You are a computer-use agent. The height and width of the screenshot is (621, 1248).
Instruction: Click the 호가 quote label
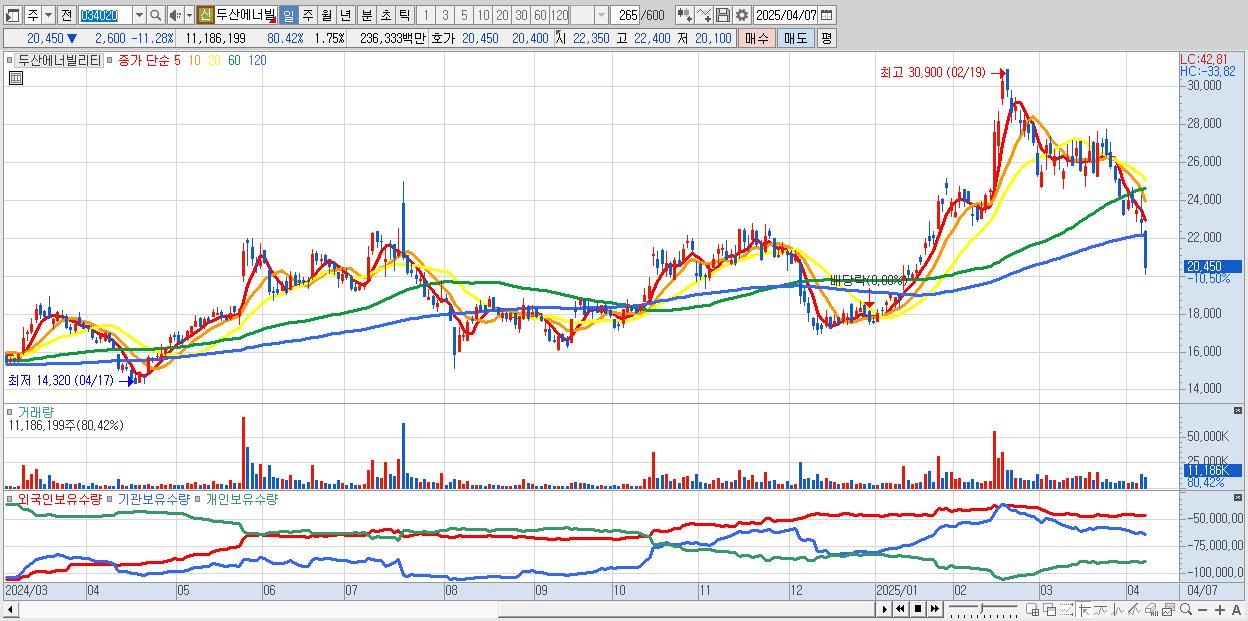pos(441,38)
